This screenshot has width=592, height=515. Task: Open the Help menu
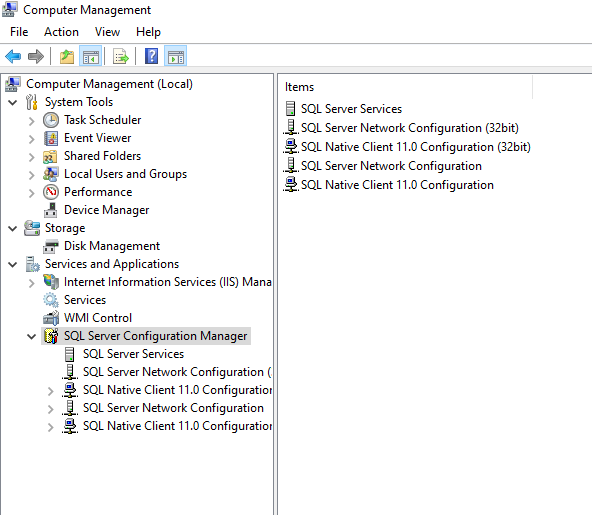[x=148, y=32]
